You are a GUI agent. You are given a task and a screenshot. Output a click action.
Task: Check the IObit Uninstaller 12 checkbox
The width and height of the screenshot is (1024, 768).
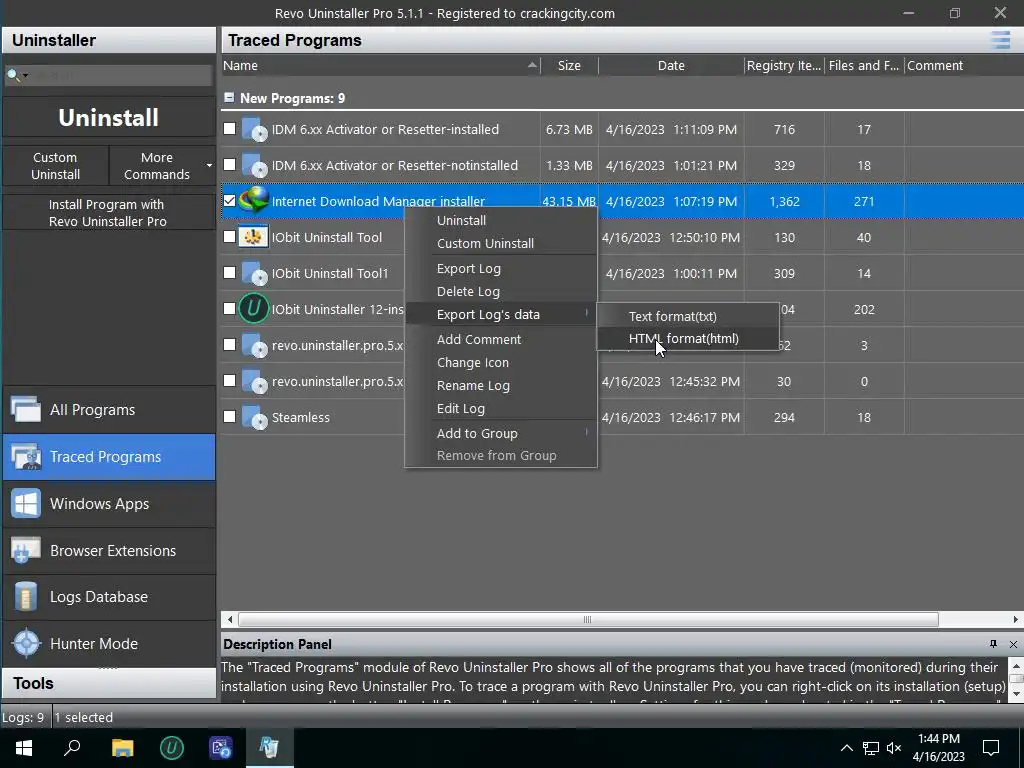229,308
